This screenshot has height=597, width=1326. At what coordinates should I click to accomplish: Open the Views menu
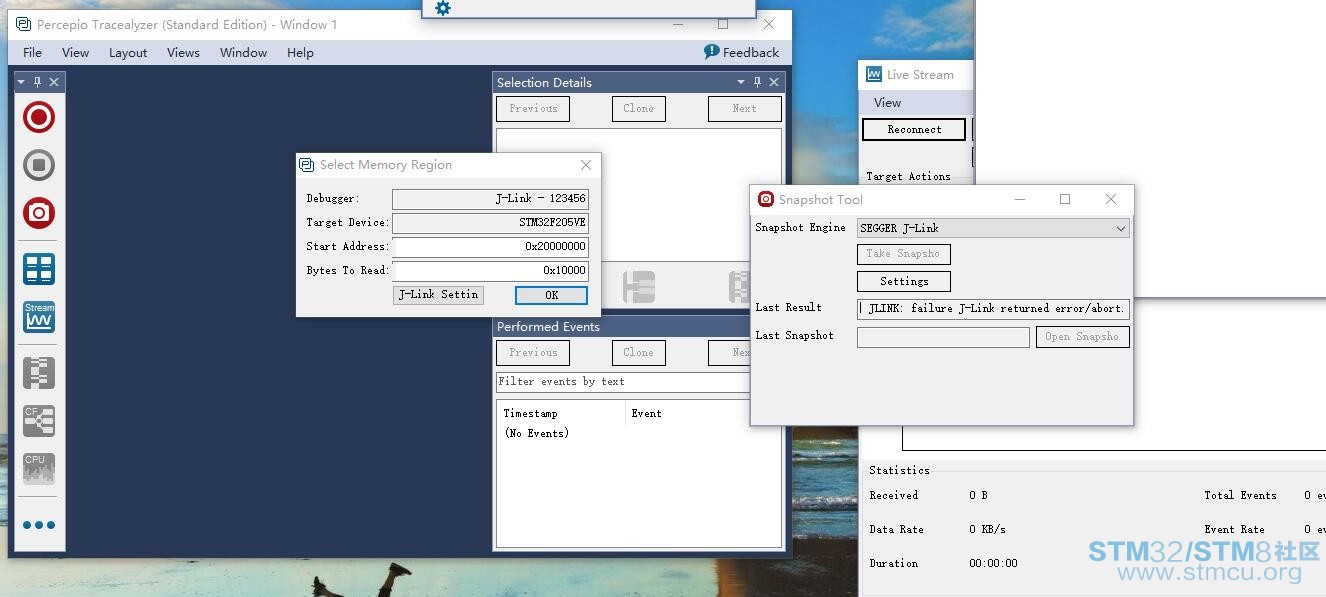point(183,52)
